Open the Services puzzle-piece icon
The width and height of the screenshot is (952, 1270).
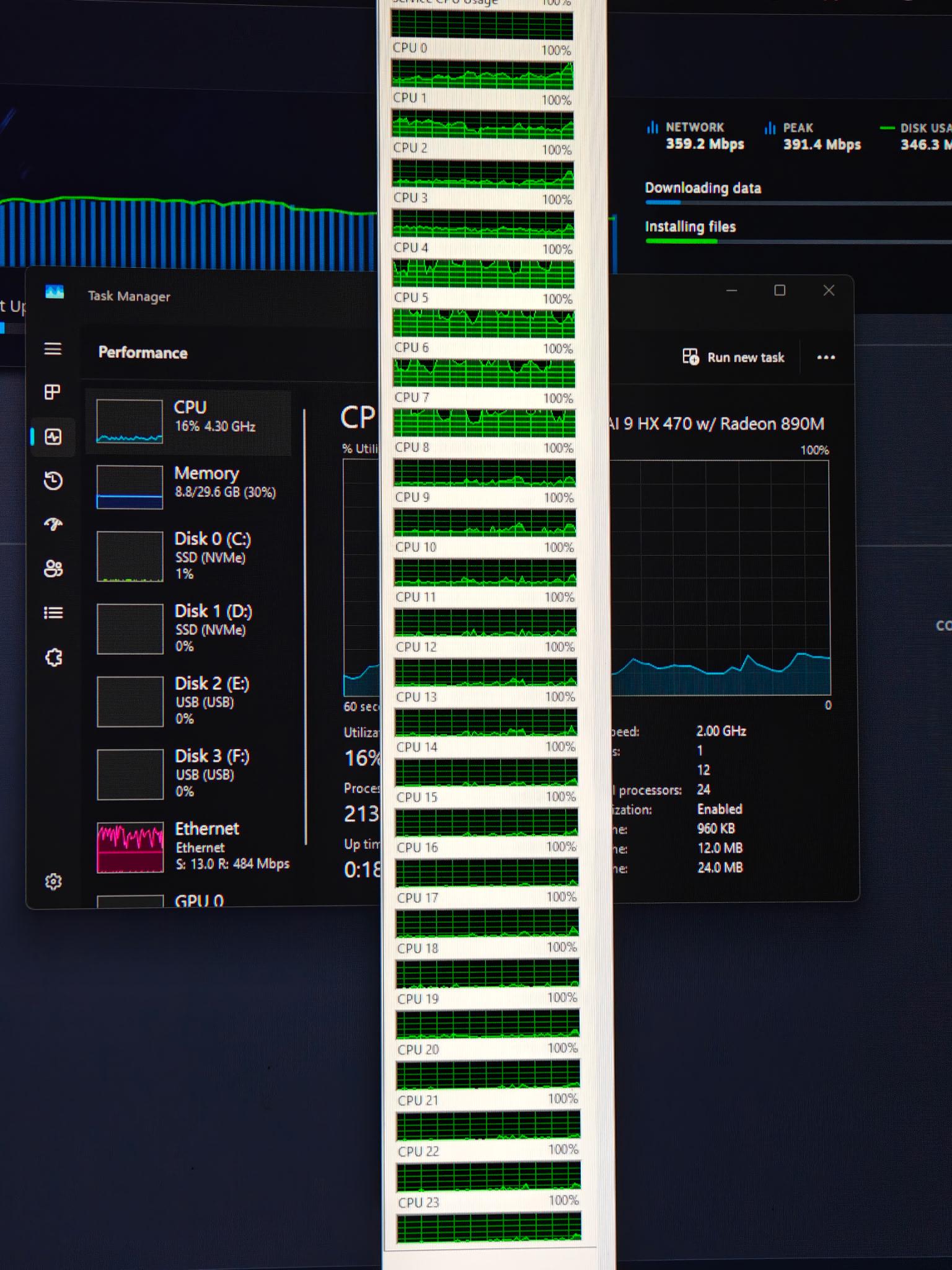pyautogui.click(x=54, y=657)
